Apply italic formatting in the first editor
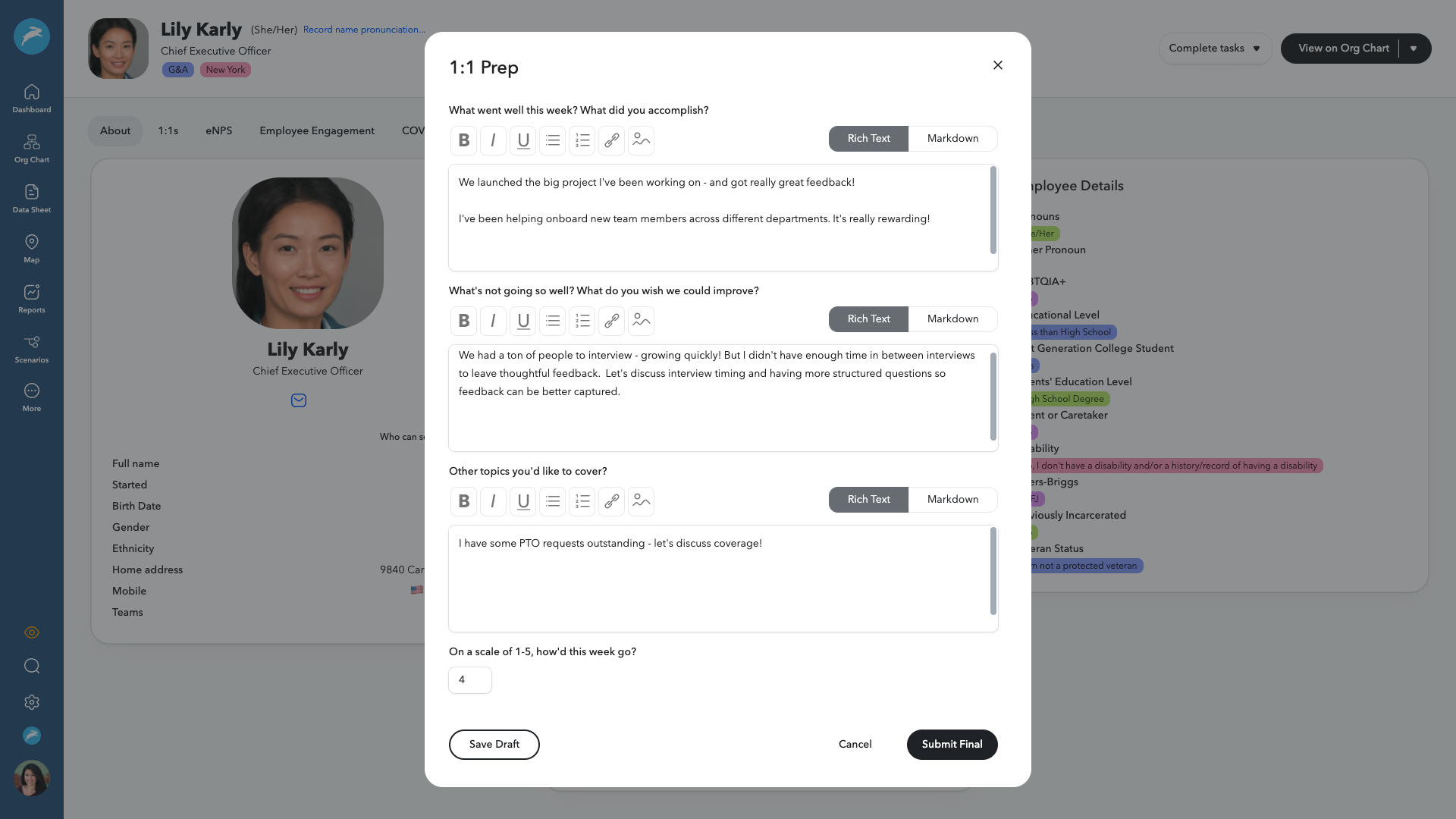This screenshot has width=1456, height=819. point(493,140)
